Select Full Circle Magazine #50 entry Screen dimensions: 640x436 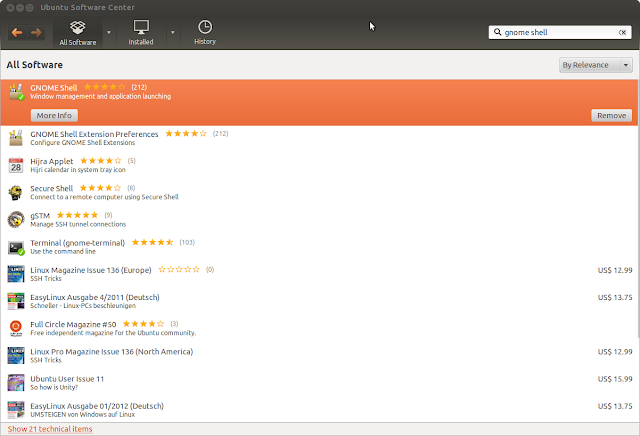[x=319, y=328]
